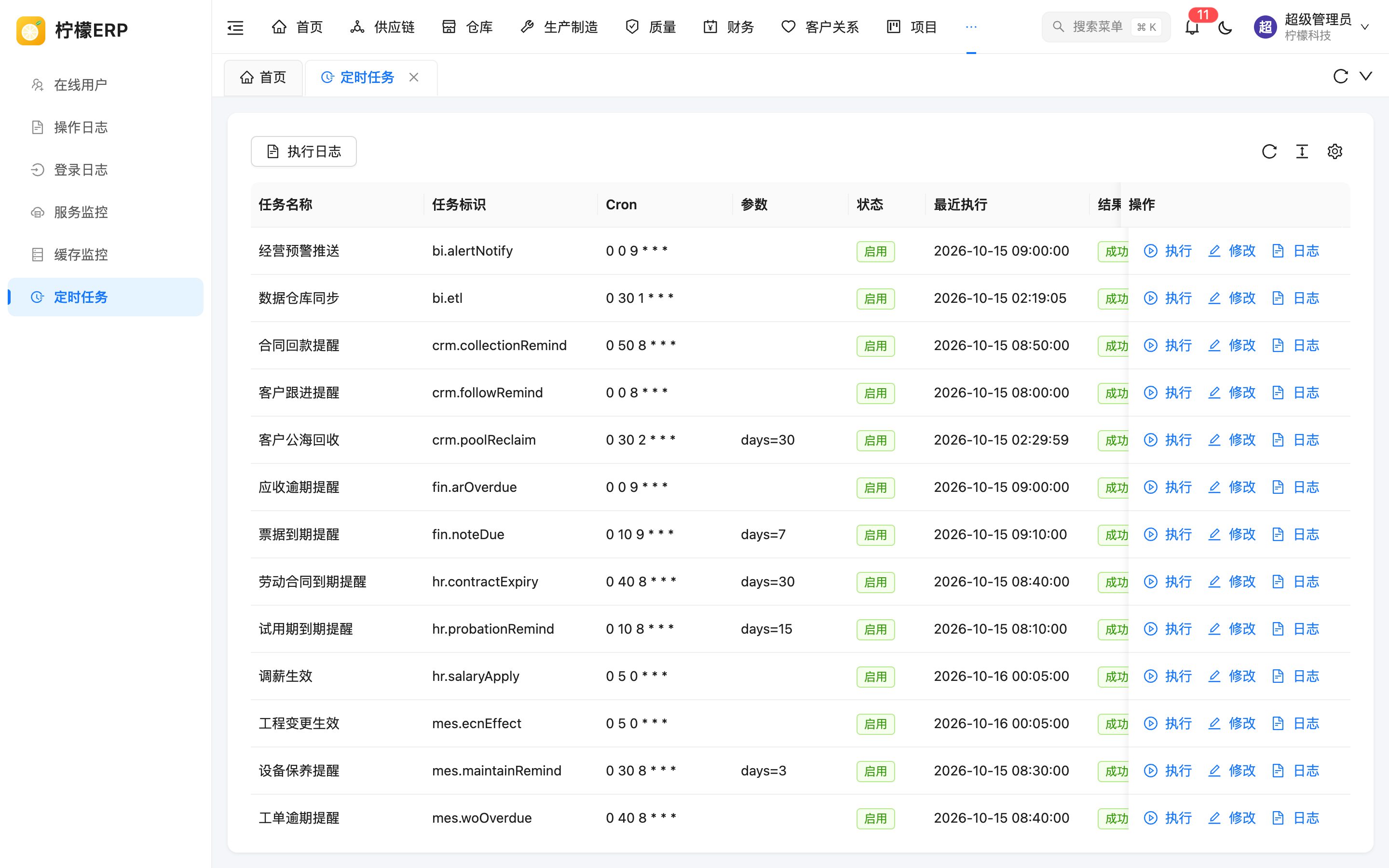The height and width of the screenshot is (868, 1389).
Task: Open the 仓库 top menu
Action: click(x=467, y=27)
